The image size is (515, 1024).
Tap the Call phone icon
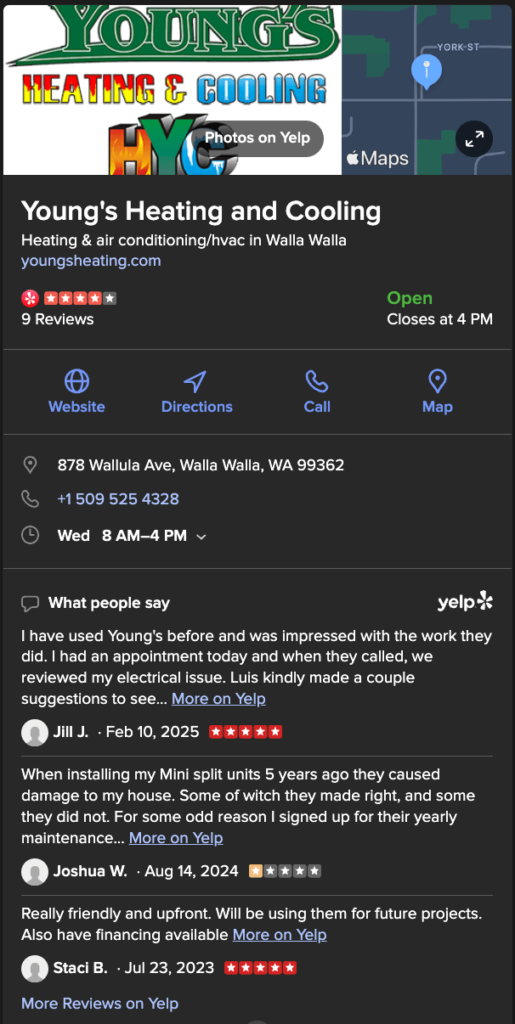pos(317,381)
